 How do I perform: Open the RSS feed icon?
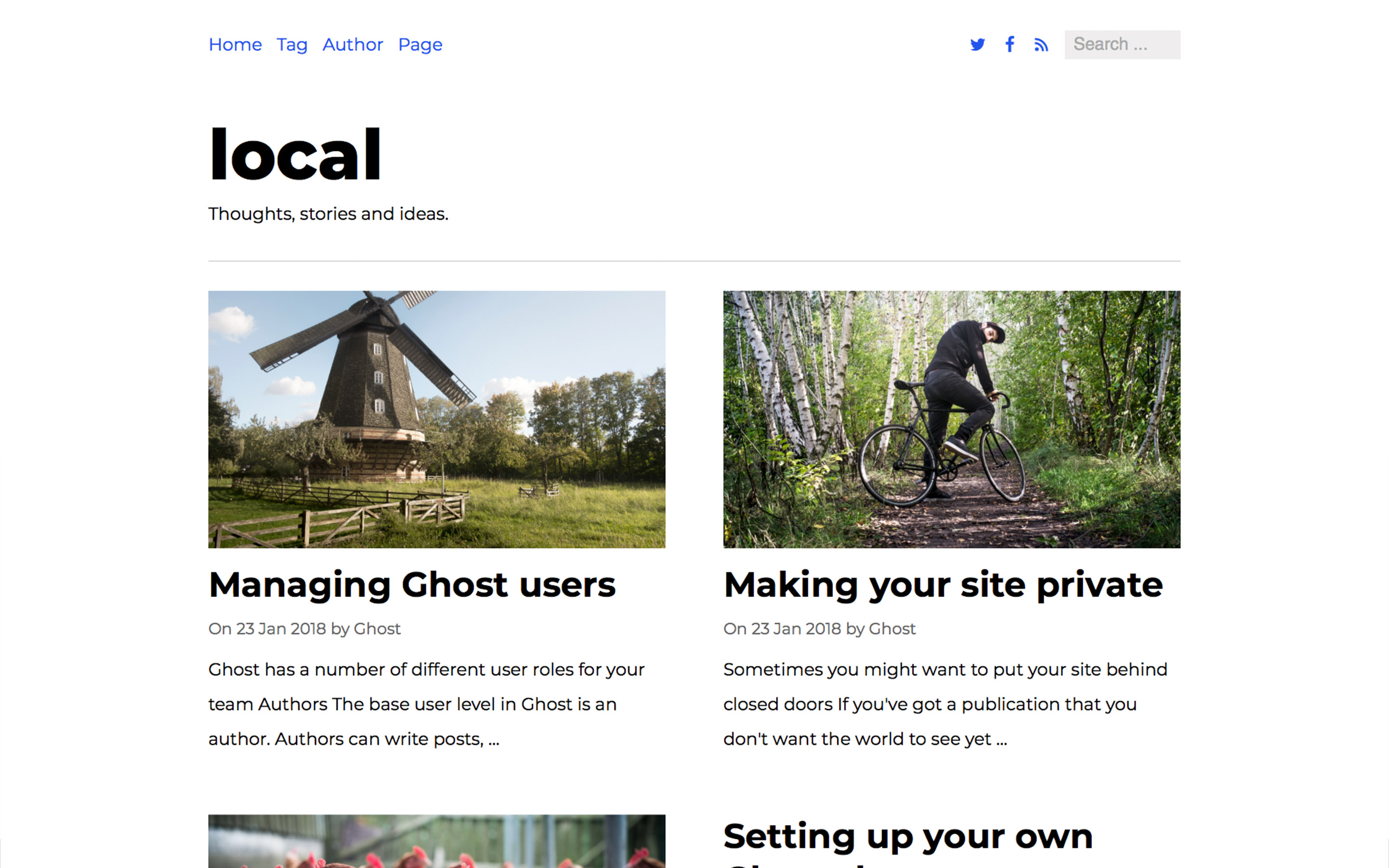tap(1041, 45)
